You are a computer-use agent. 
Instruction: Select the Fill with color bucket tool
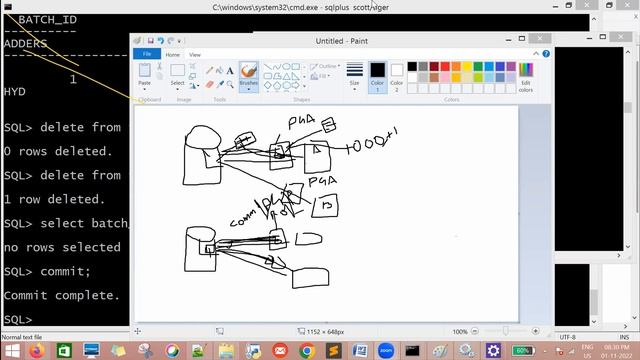220,71
